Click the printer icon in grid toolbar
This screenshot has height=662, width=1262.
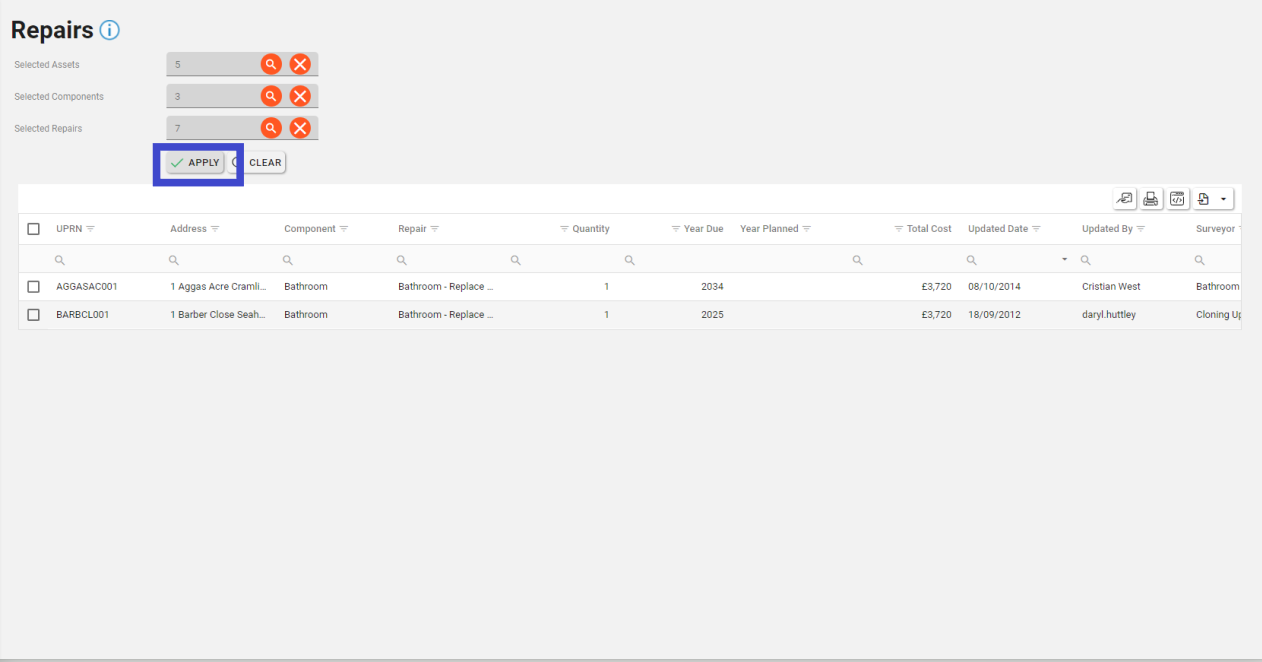tap(1151, 199)
